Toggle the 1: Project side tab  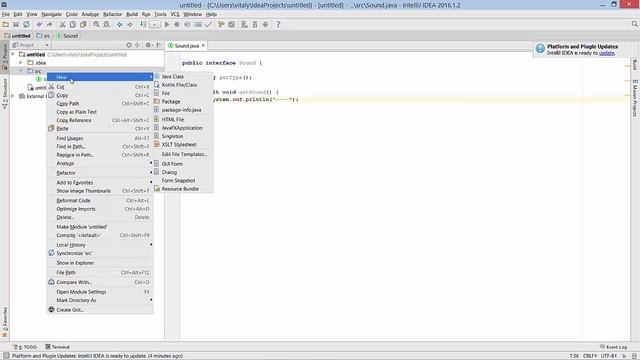4,56
